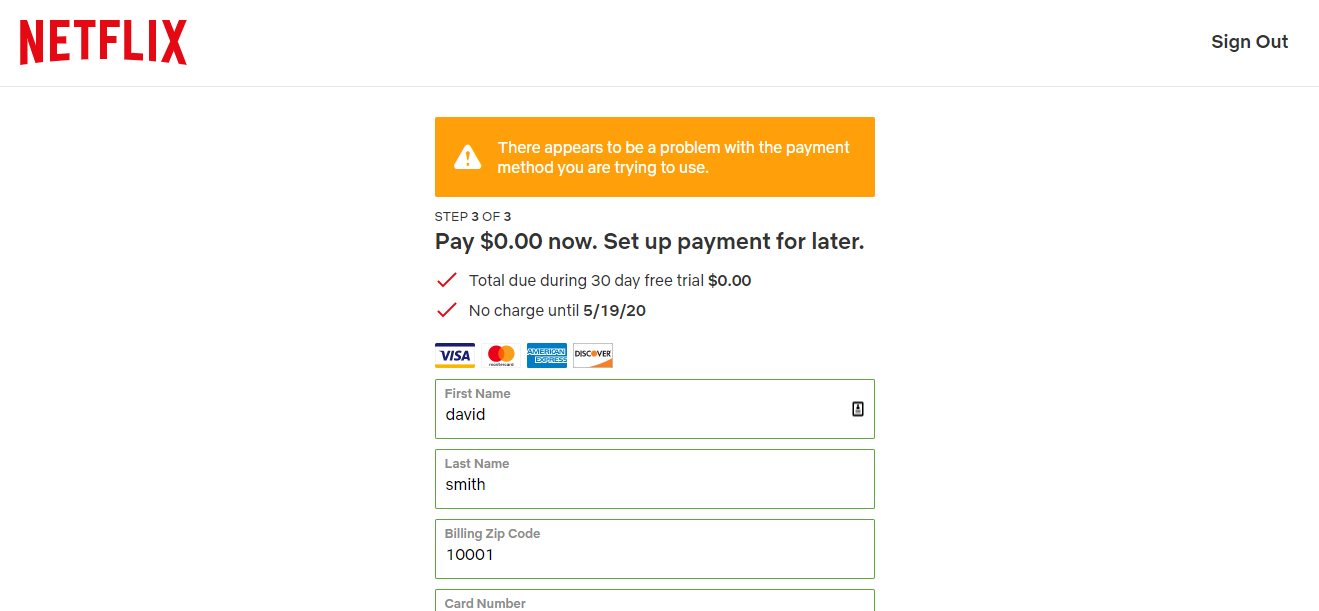Focus the First Name input field

tap(640, 414)
